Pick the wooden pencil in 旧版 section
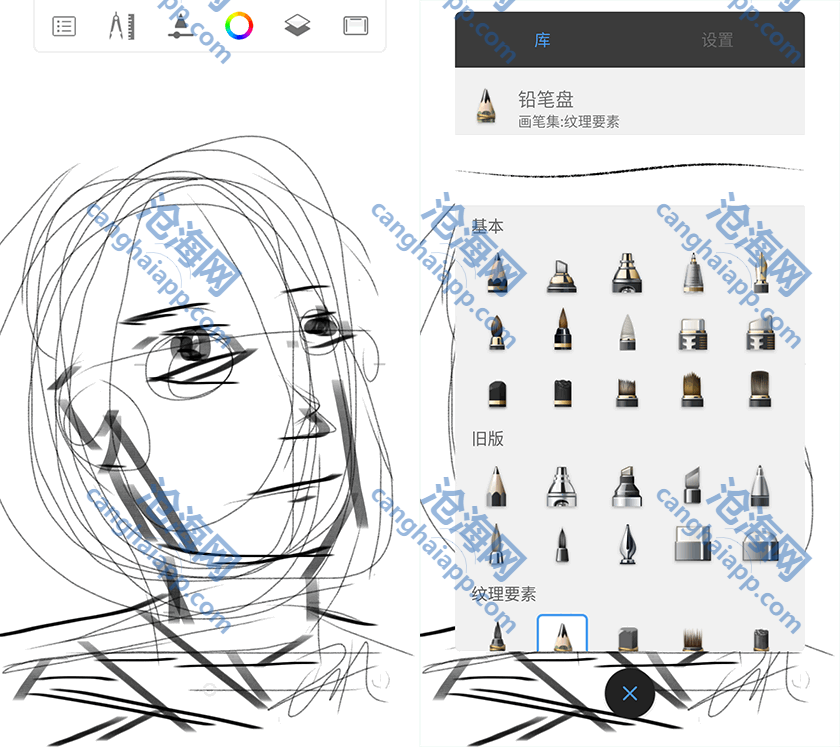 [x=497, y=485]
